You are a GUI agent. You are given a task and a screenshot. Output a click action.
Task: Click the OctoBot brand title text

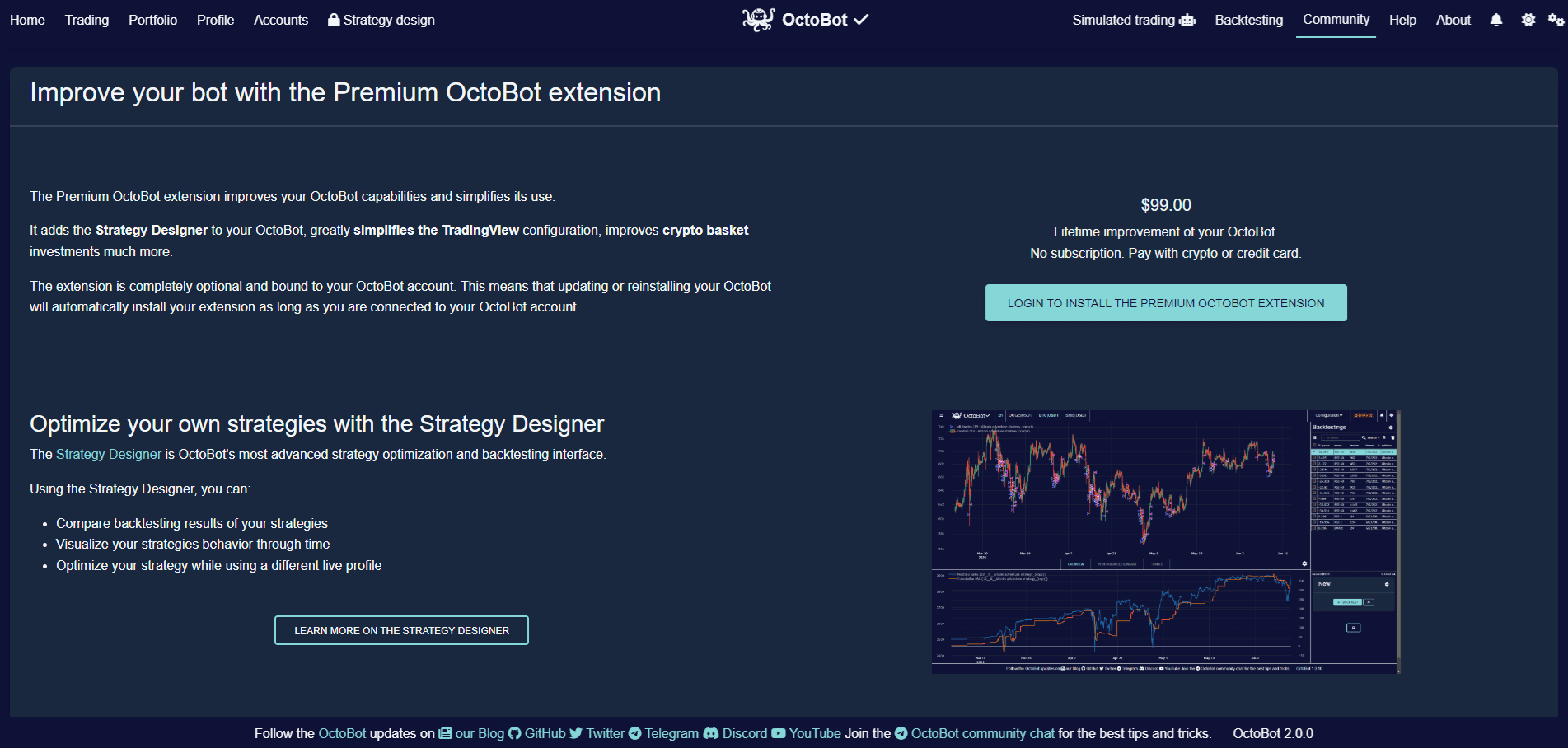click(814, 20)
